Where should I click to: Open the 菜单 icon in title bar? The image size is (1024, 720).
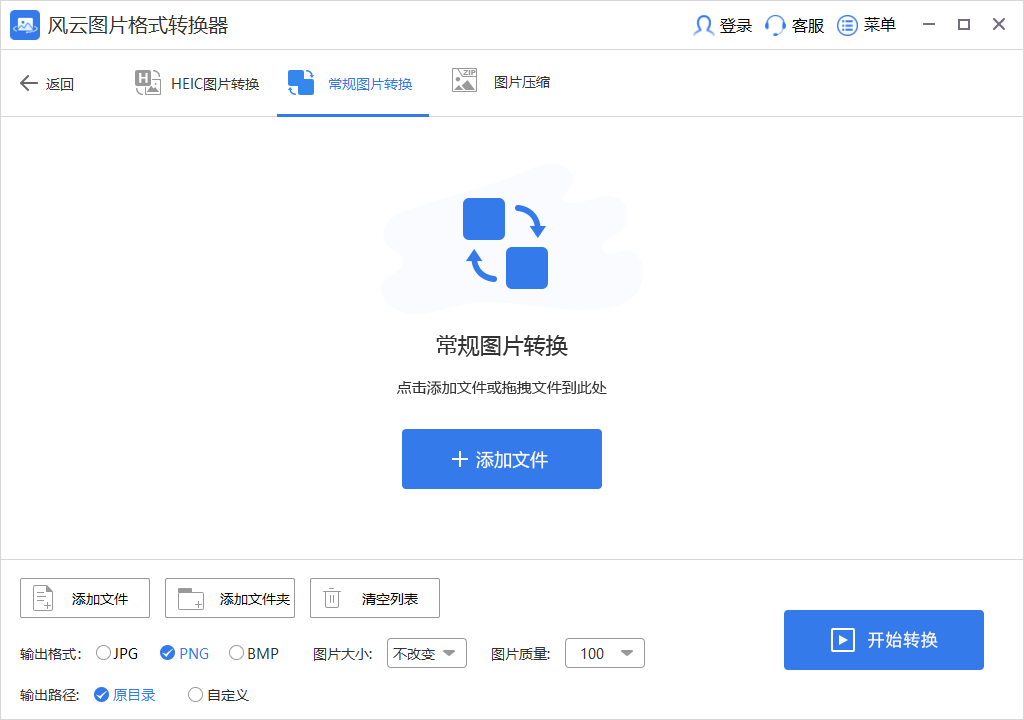[x=845, y=25]
